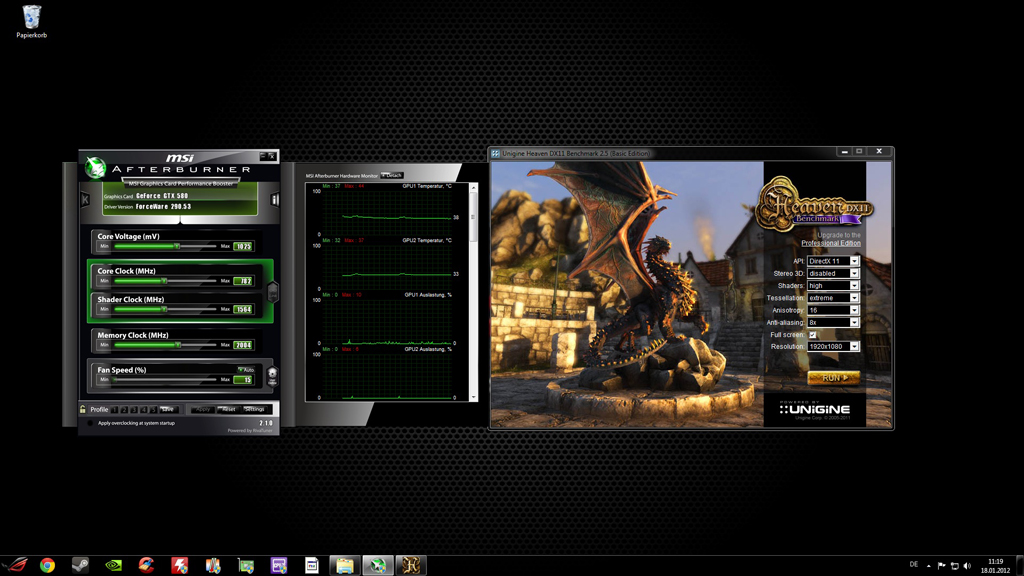Open Afterburner Settings

(x=255, y=409)
